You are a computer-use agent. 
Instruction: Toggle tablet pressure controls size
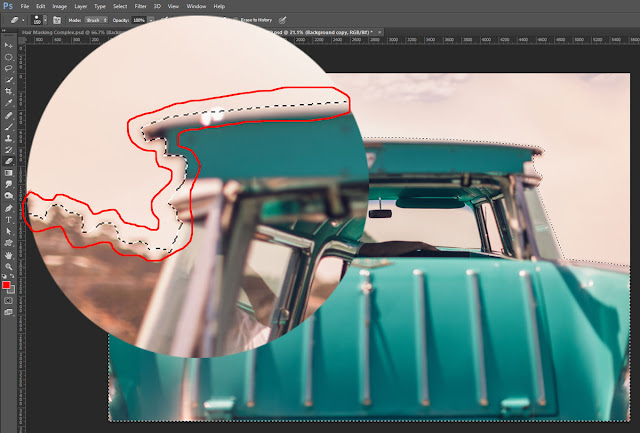click(x=282, y=20)
